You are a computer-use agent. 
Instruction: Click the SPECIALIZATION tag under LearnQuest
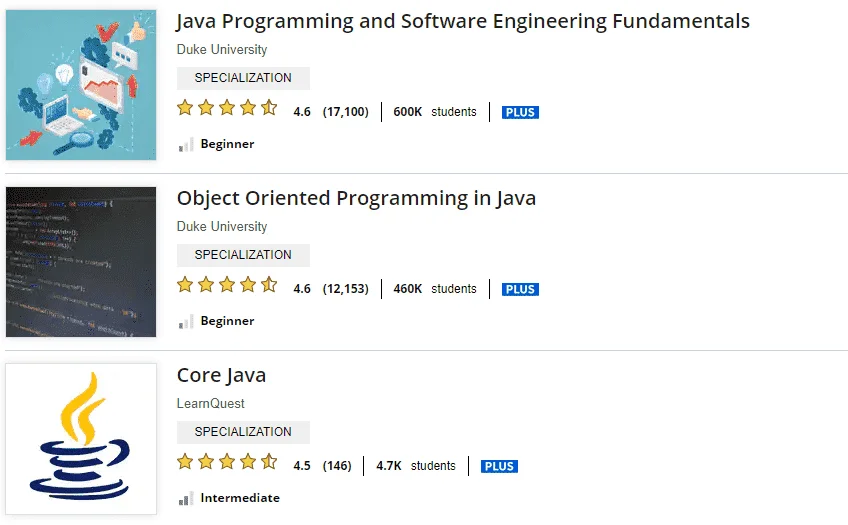(243, 432)
